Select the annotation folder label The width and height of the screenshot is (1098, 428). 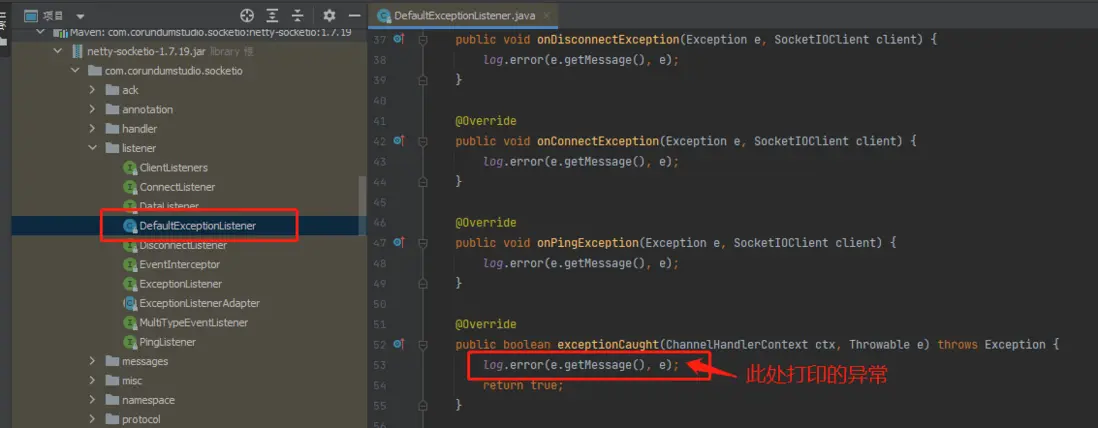147,109
